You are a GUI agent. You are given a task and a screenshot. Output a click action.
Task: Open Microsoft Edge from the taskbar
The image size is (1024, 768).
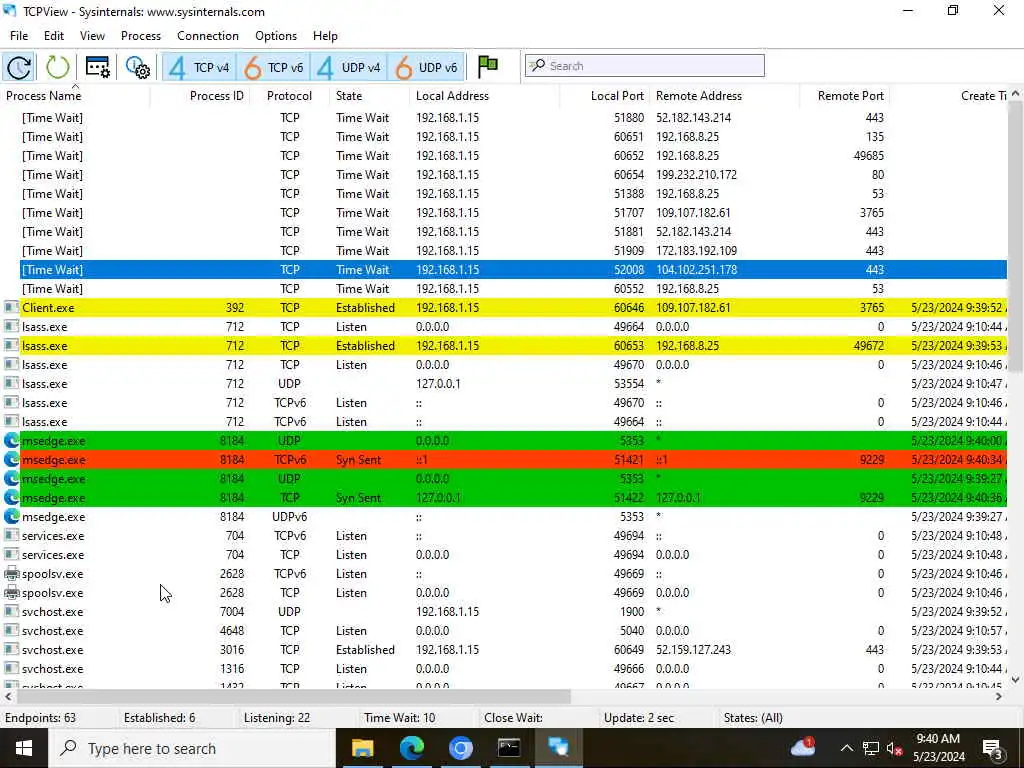pyautogui.click(x=411, y=748)
